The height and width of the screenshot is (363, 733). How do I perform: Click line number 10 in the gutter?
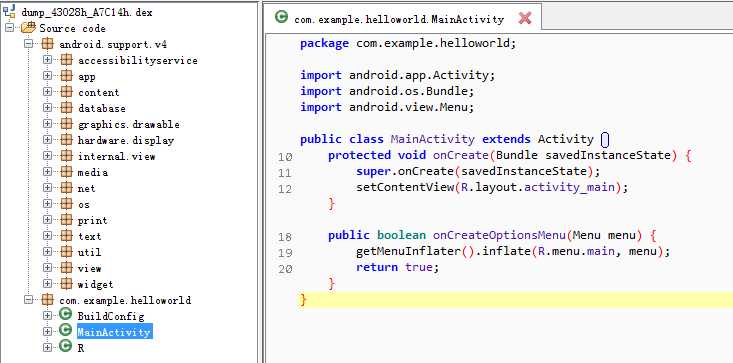pyautogui.click(x=285, y=157)
